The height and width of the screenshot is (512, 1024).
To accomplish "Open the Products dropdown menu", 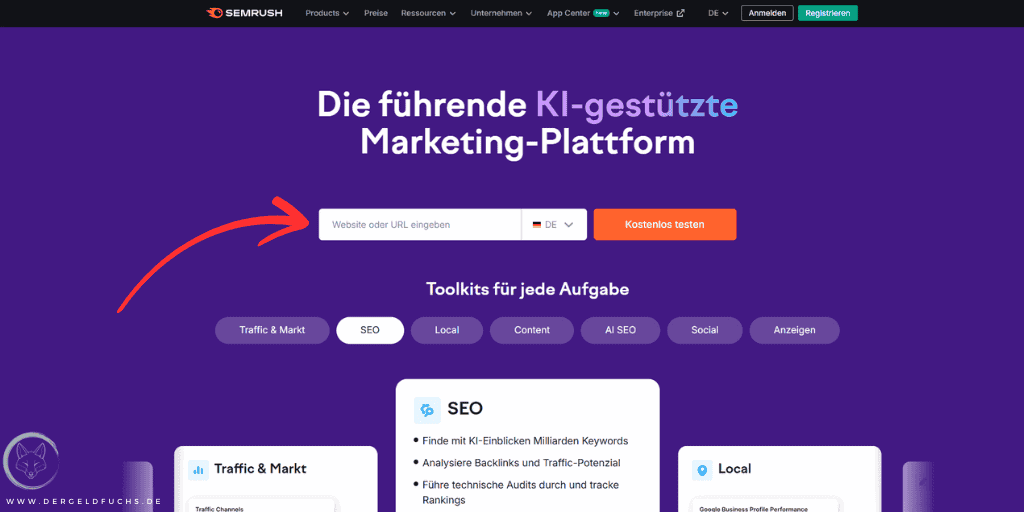I will (x=327, y=13).
